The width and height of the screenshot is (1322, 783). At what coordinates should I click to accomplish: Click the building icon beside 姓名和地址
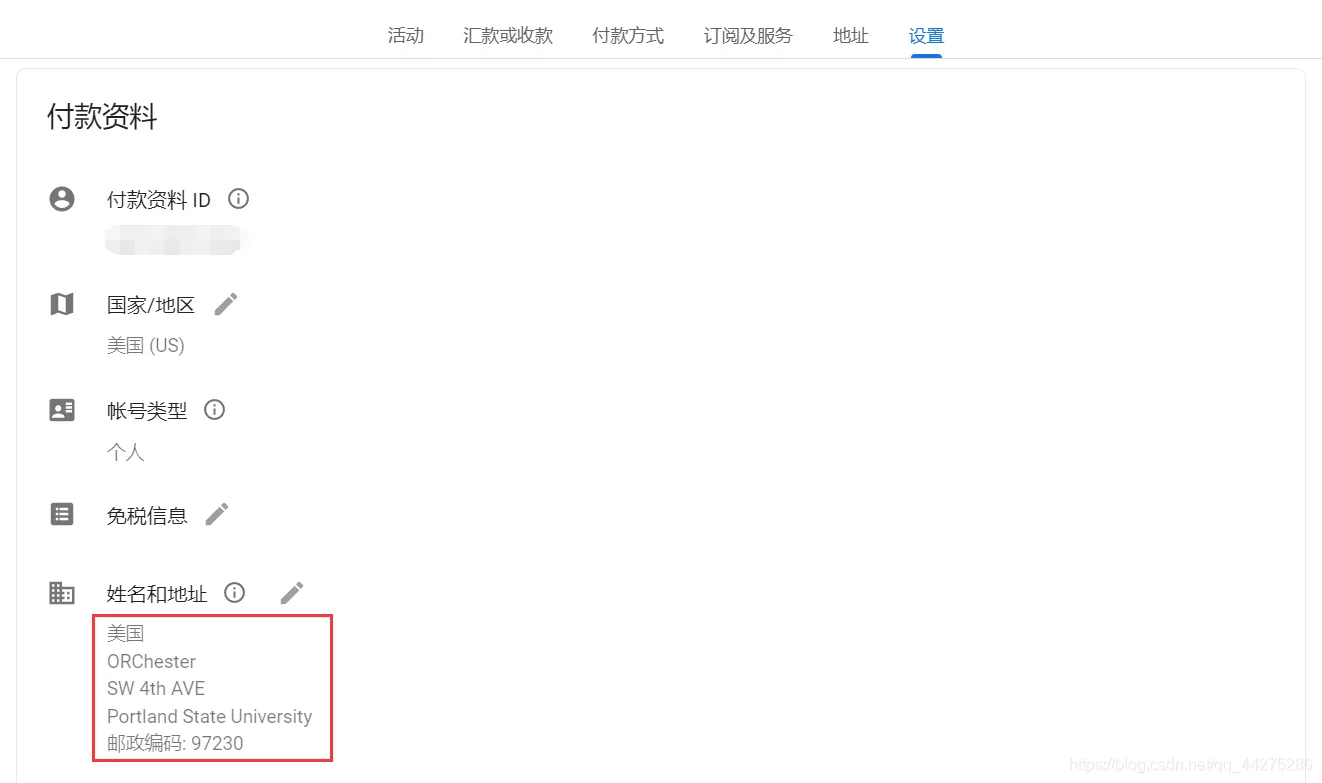click(62, 593)
